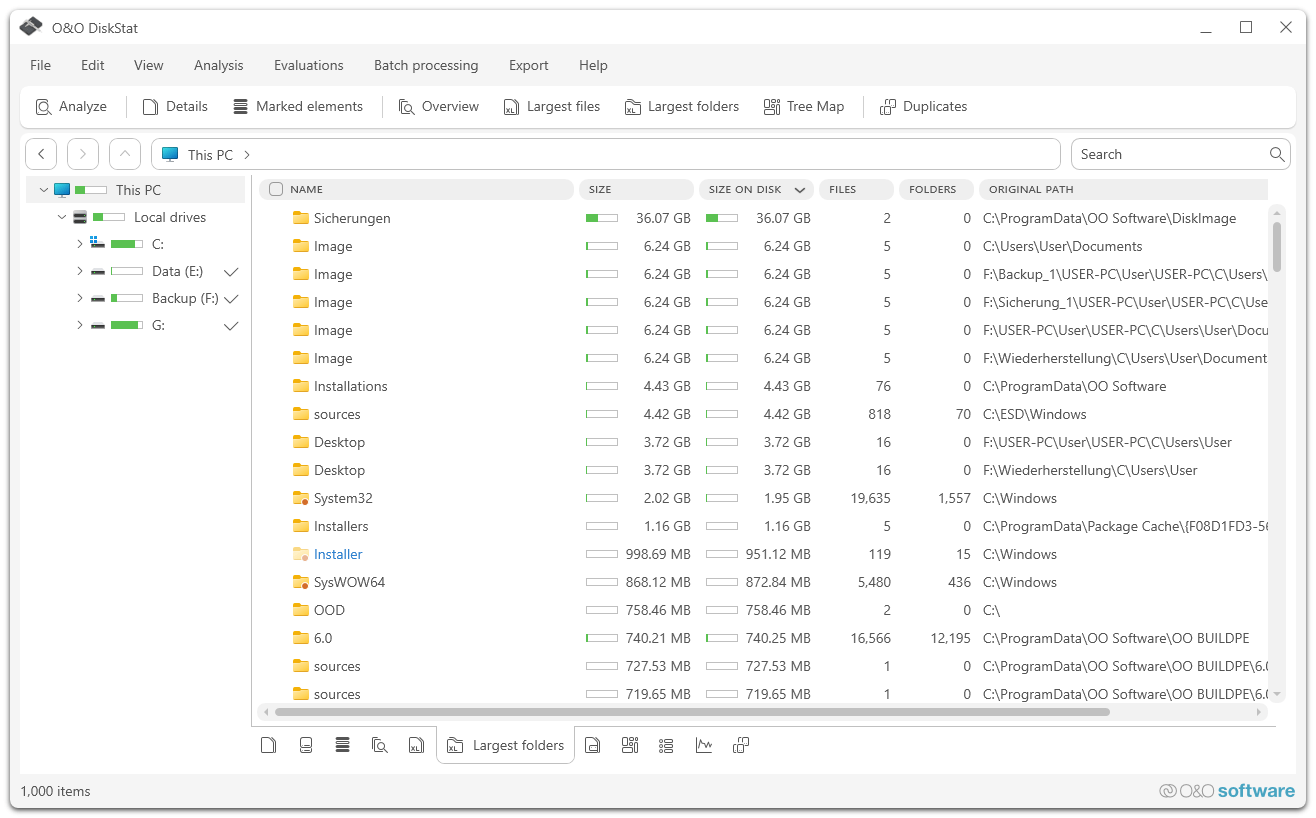Click the icon tab right of Largest folders
This screenshot has height=818, width=1316.
(592, 745)
